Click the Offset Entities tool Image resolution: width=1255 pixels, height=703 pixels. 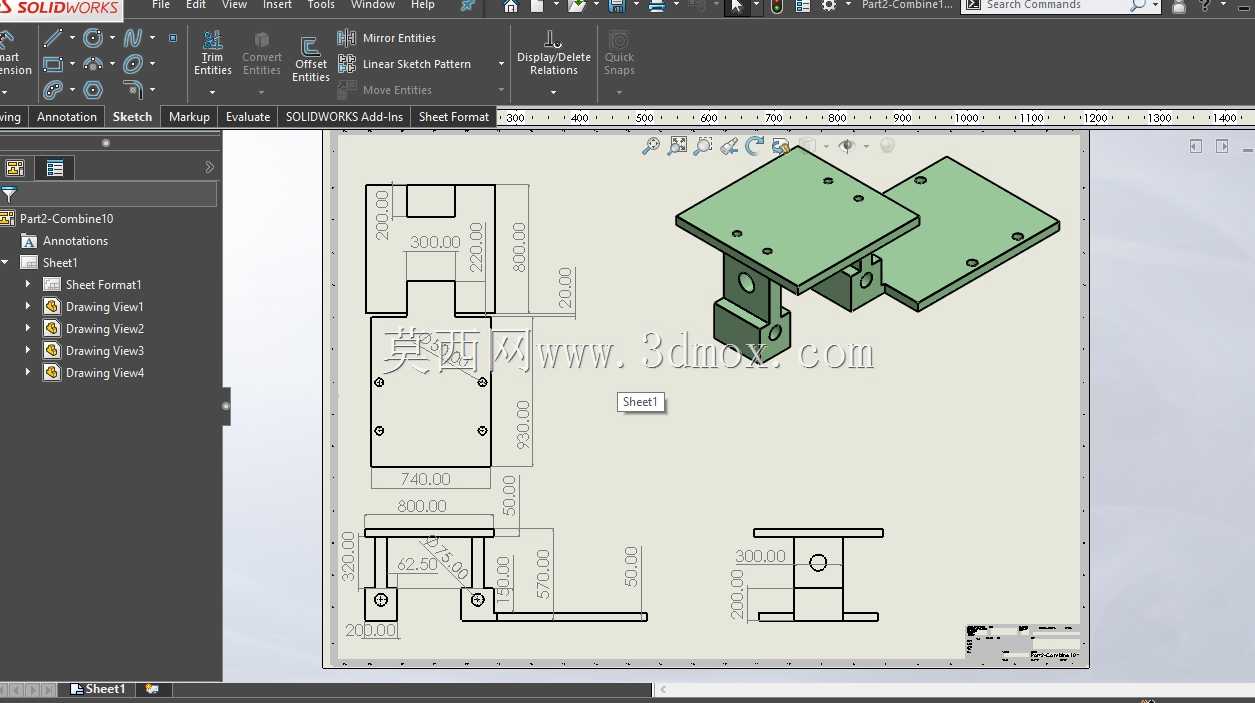click(x=311, y=59)
